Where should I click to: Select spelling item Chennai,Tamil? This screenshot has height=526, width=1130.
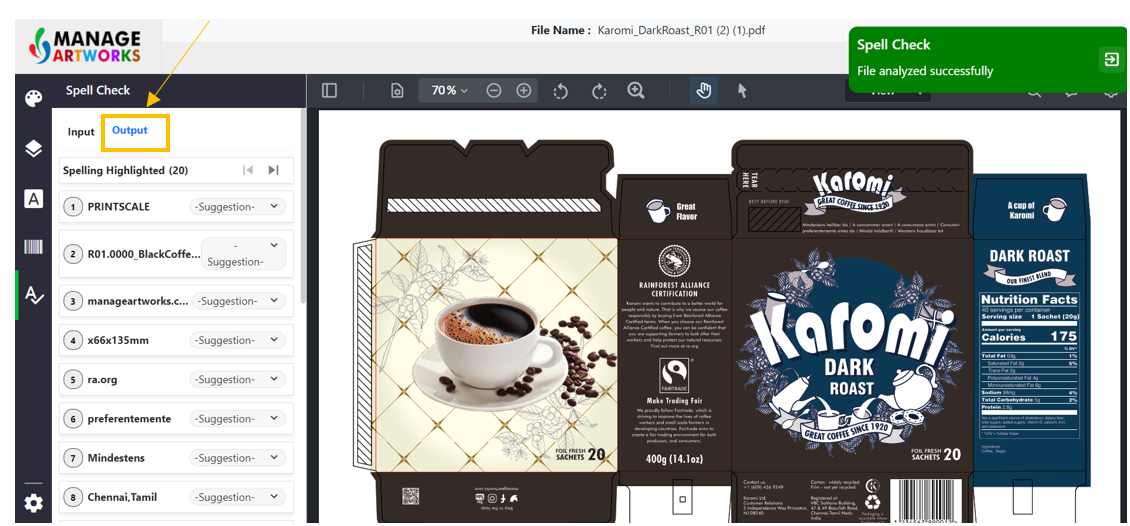(x=122, y=497)
